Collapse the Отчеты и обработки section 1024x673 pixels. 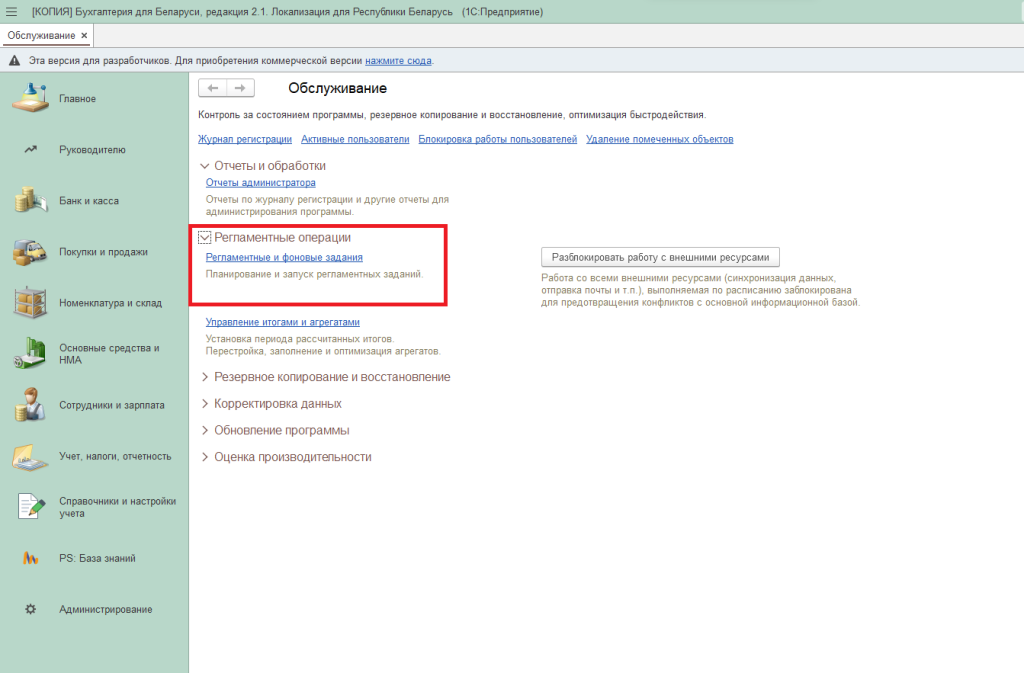[x=205, y=166]
